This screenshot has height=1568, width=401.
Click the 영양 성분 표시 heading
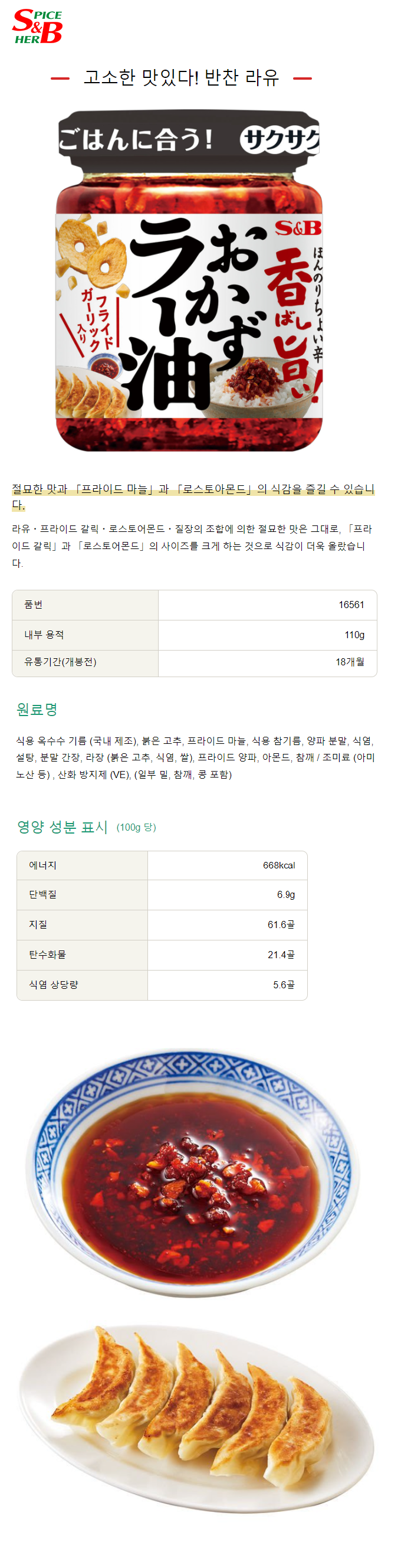point(62,827)
